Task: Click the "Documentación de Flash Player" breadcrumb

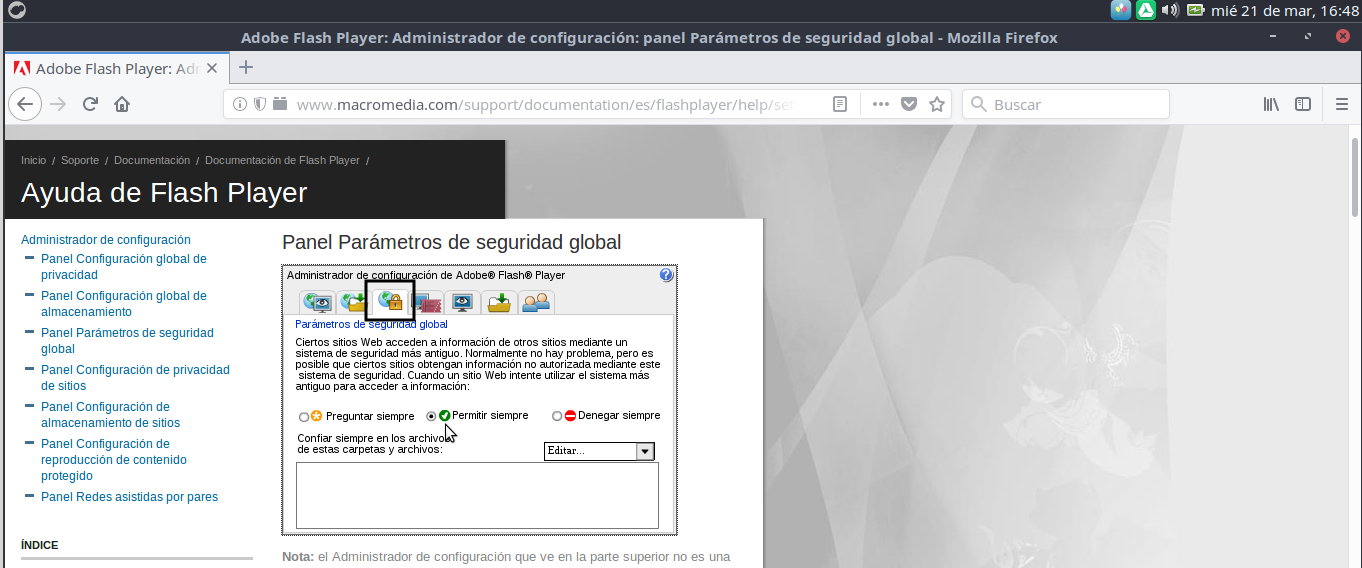Action: (282, 160)
